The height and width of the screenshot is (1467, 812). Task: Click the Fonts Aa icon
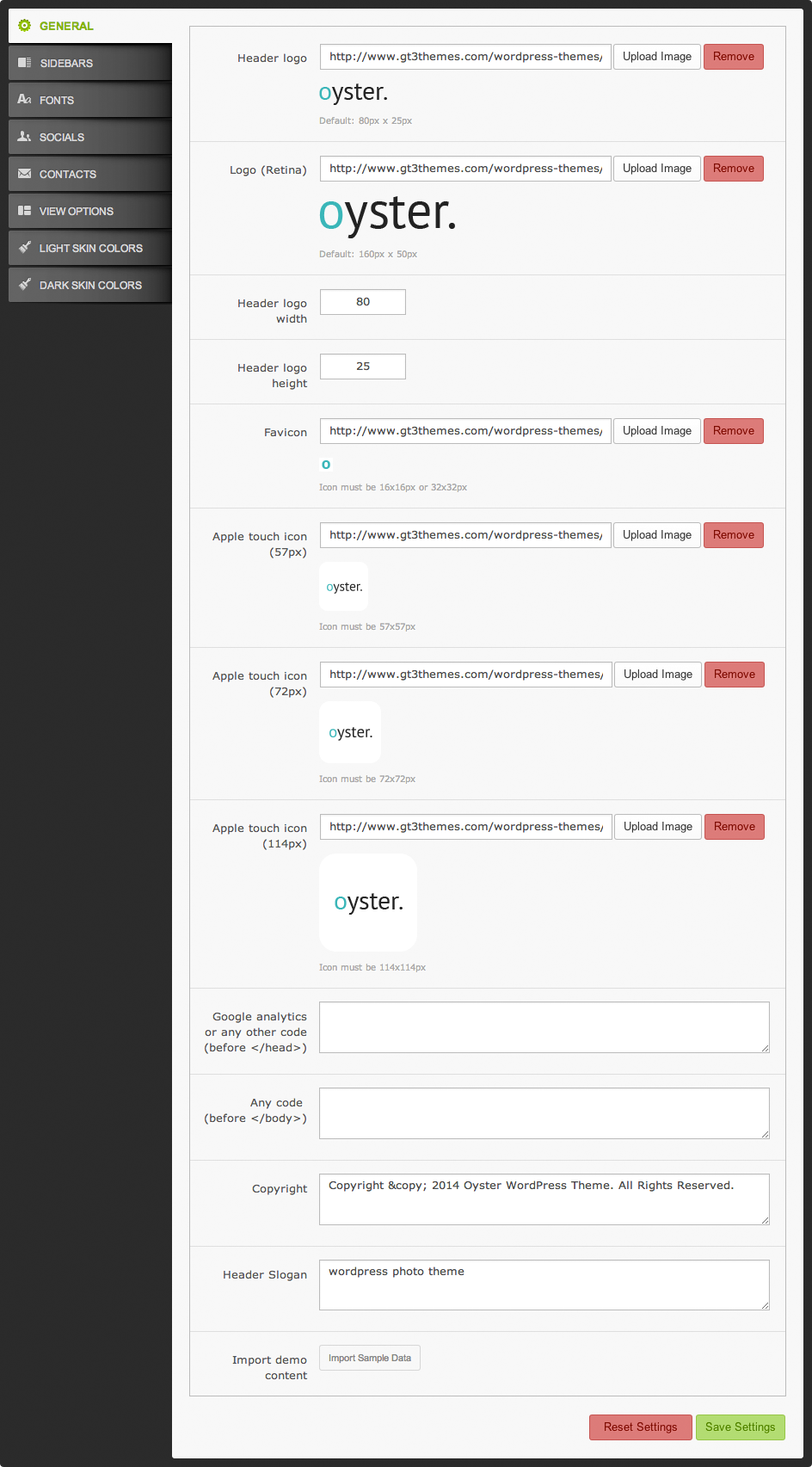pyautogui.click(x=24, y=100)
